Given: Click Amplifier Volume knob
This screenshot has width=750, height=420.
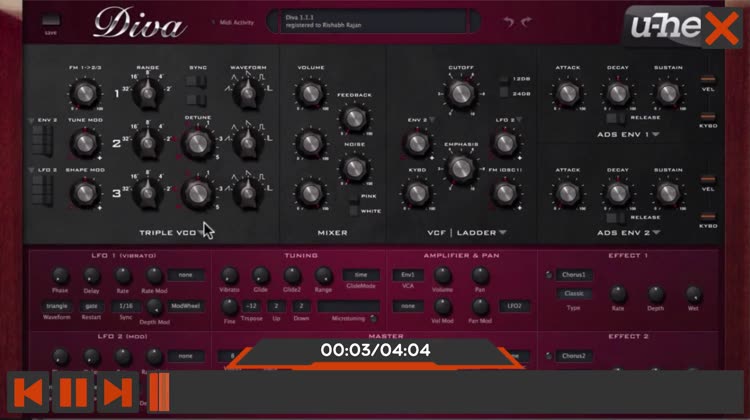Looking at the screenshot, I should (x=442, y=276).
